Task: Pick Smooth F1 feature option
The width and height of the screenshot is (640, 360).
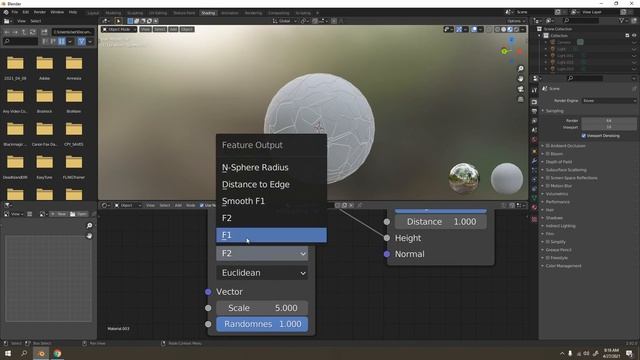Action: pyautogui.click(x=271, y=201)
